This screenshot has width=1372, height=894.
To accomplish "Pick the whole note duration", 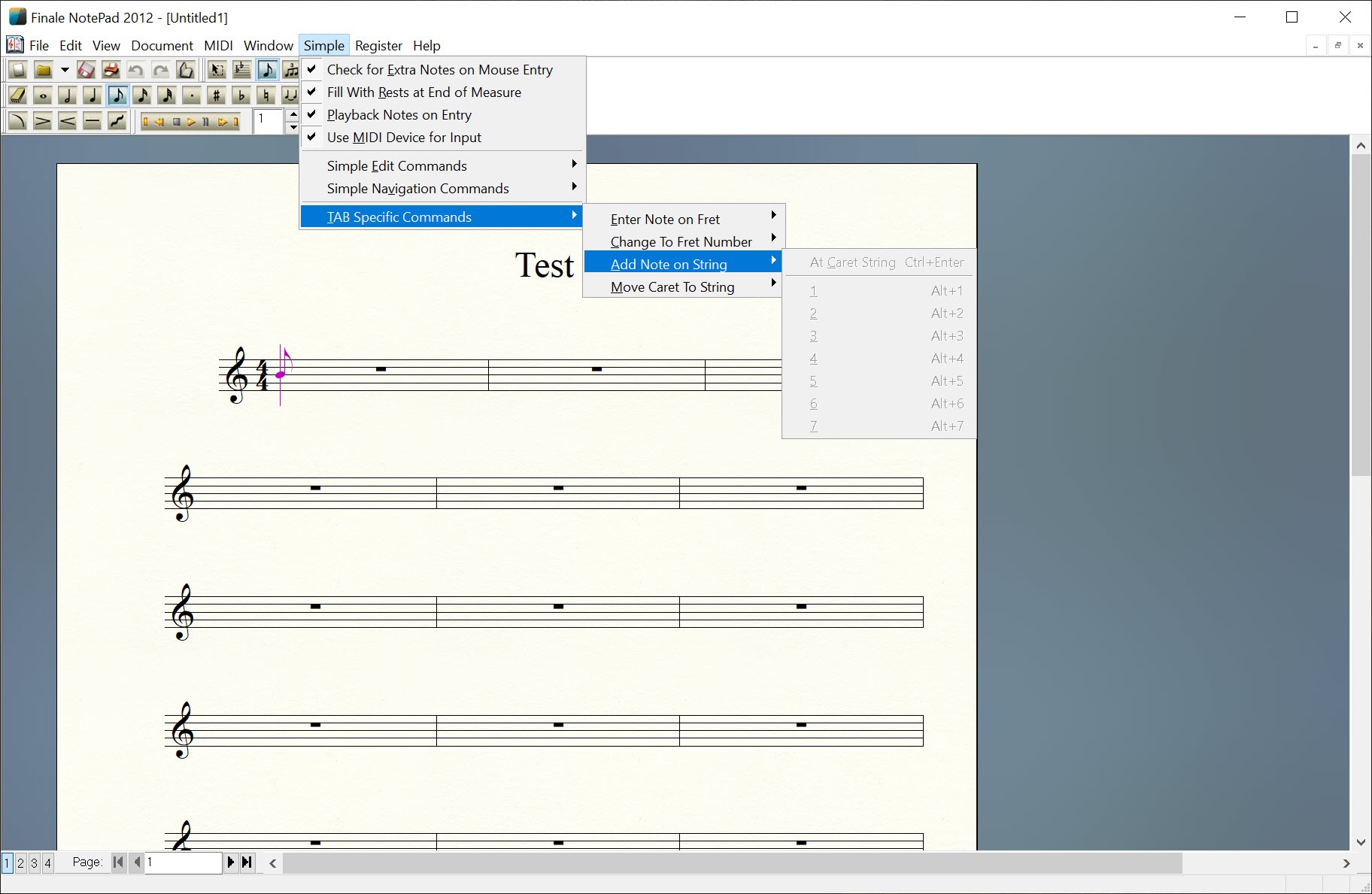I will 43,95.
